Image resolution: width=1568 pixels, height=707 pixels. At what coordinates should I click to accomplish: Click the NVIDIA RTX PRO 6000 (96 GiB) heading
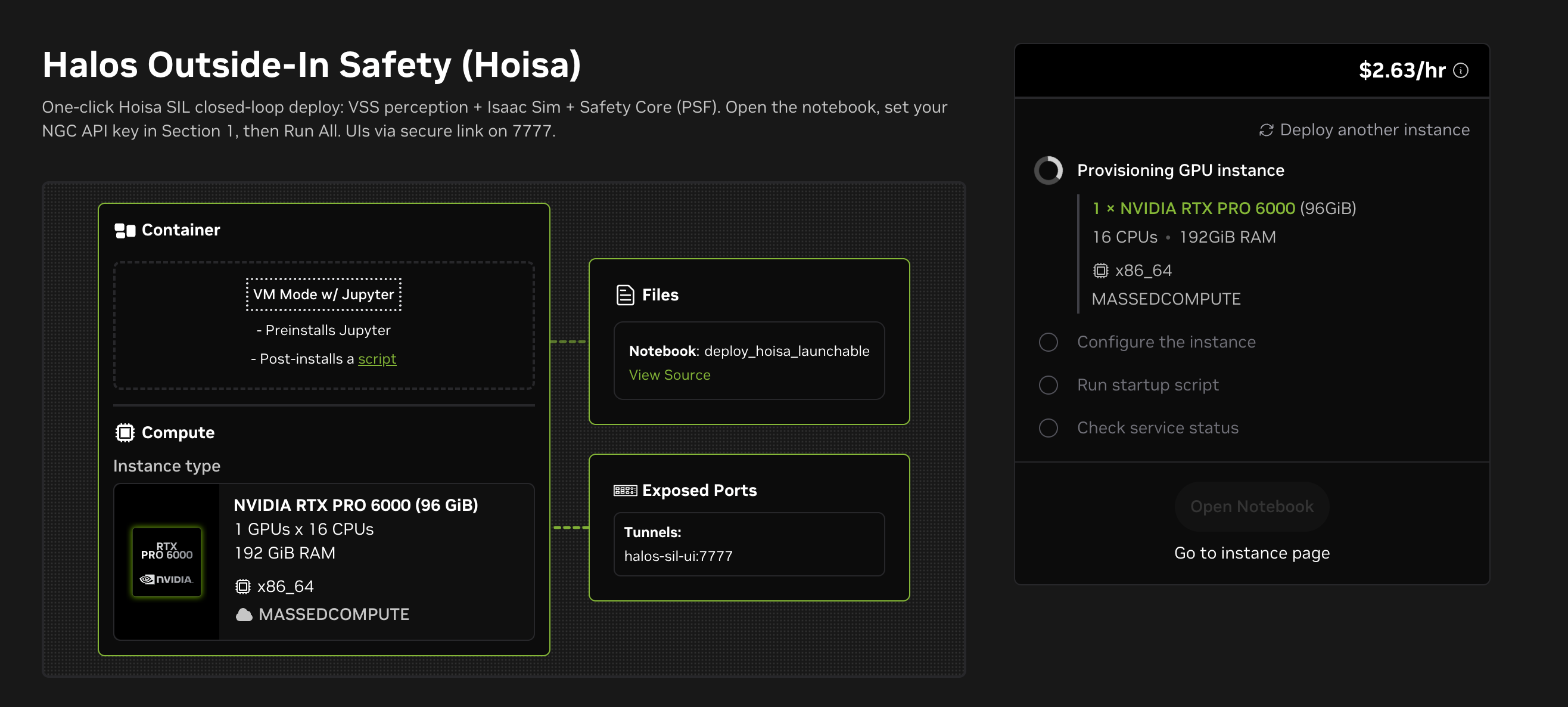click(356, 506)
